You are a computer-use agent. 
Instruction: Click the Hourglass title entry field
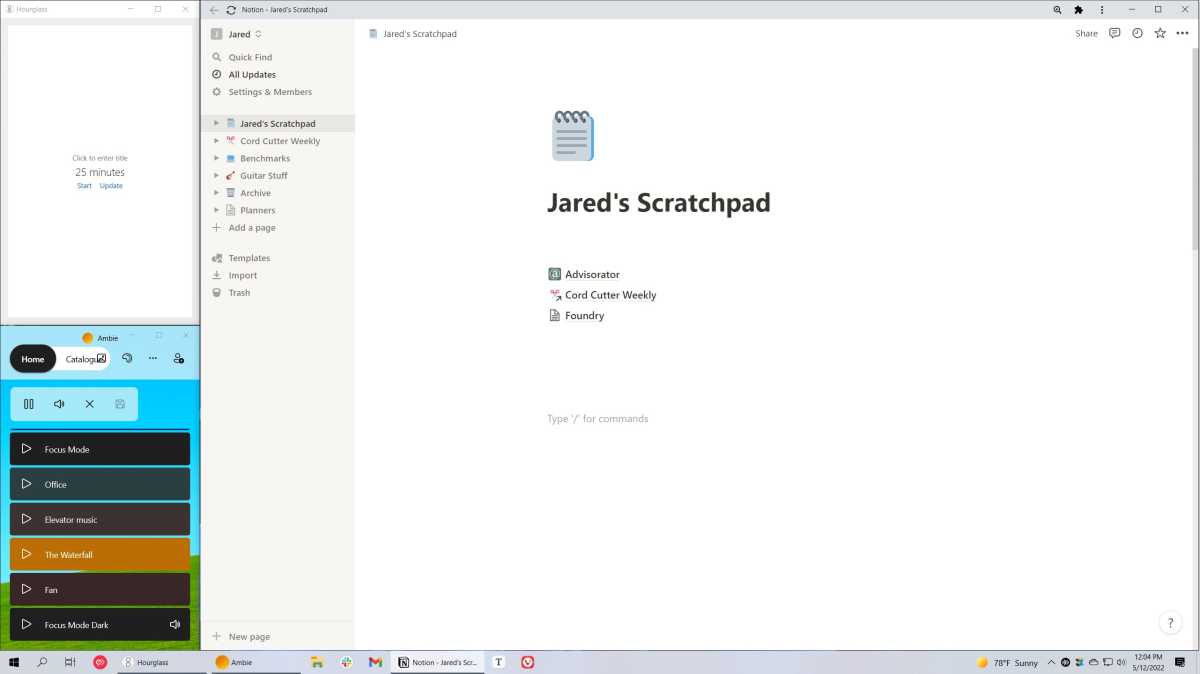coord(100,158)
